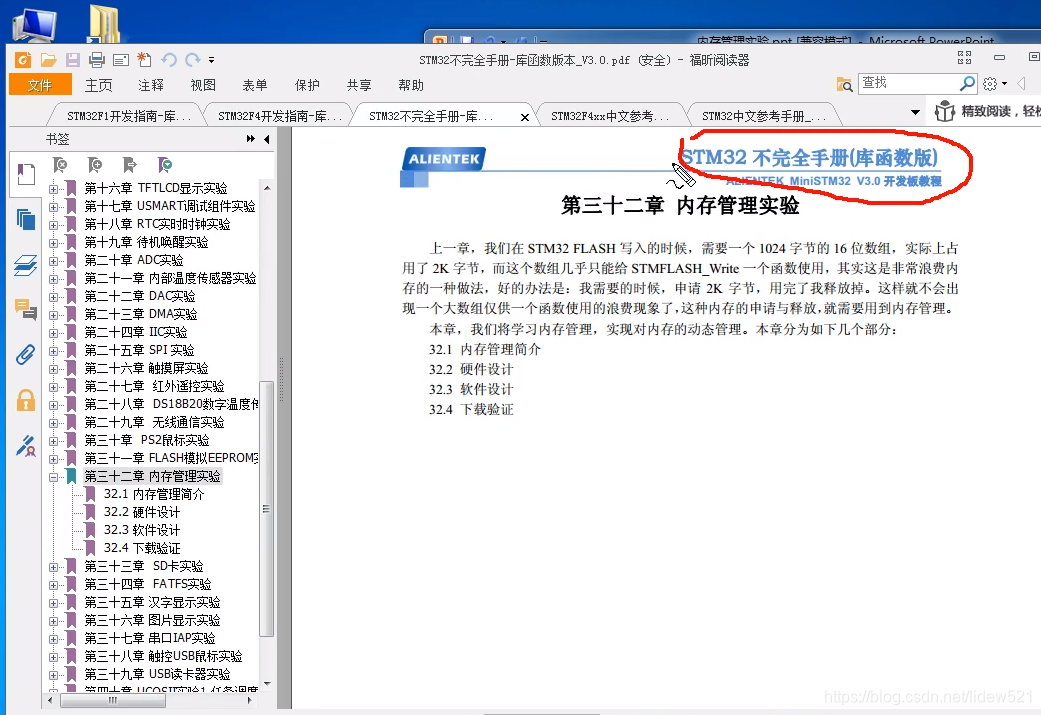
Task: Select bookmark 32.2 硬件设计
Action: [141, 513]
